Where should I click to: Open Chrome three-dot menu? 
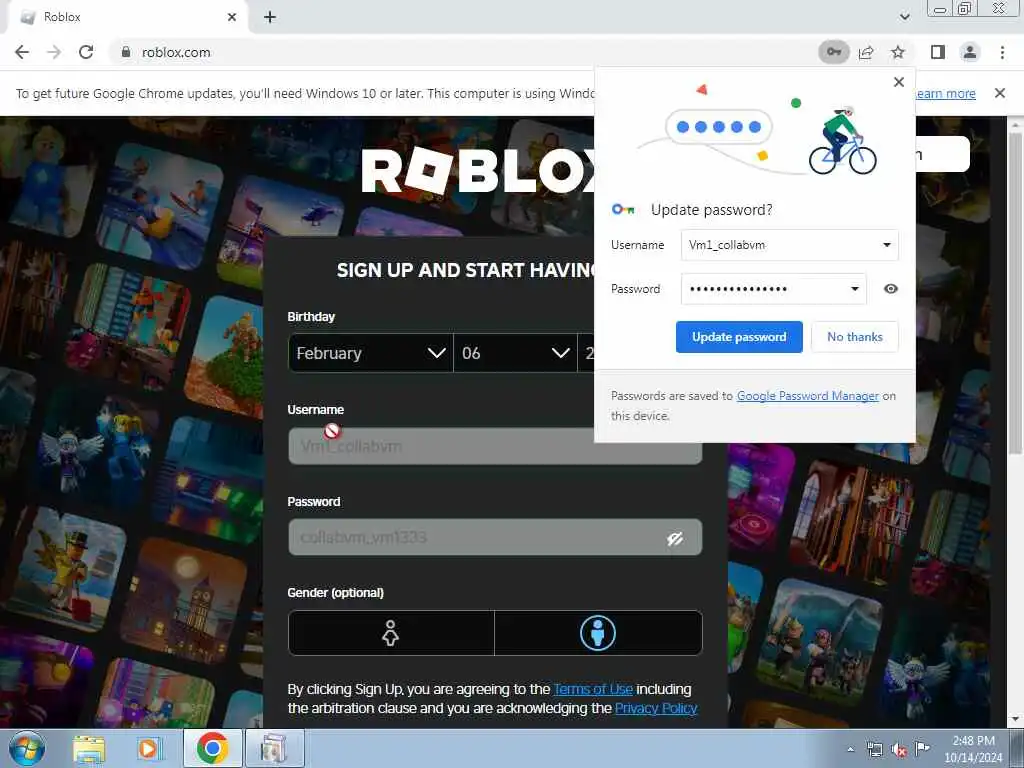point(1002,52)
